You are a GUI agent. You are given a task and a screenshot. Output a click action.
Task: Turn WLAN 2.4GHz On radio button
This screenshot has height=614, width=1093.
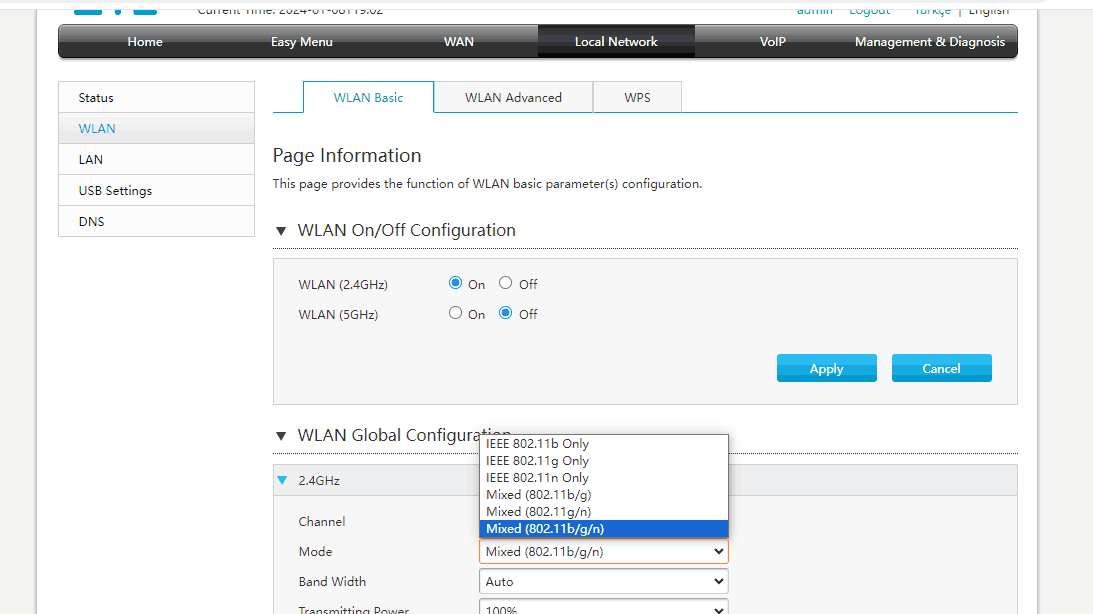click(x=456, y=284)
